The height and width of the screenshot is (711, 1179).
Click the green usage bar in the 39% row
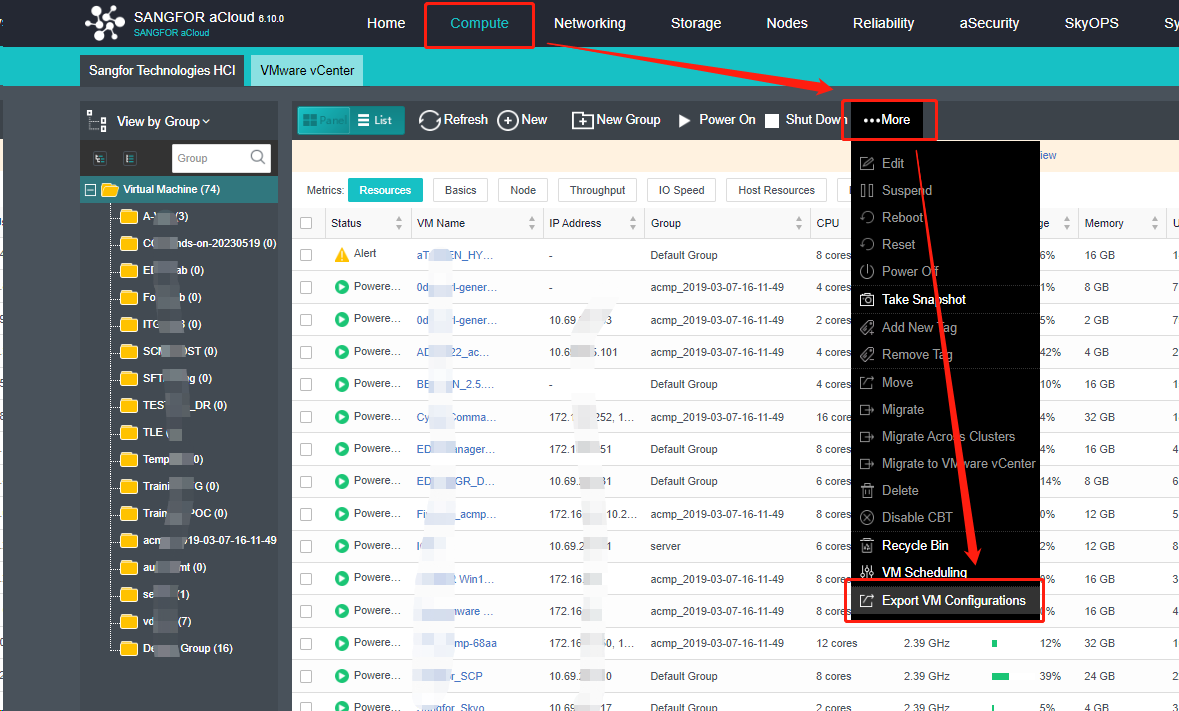coord(1000,676)
